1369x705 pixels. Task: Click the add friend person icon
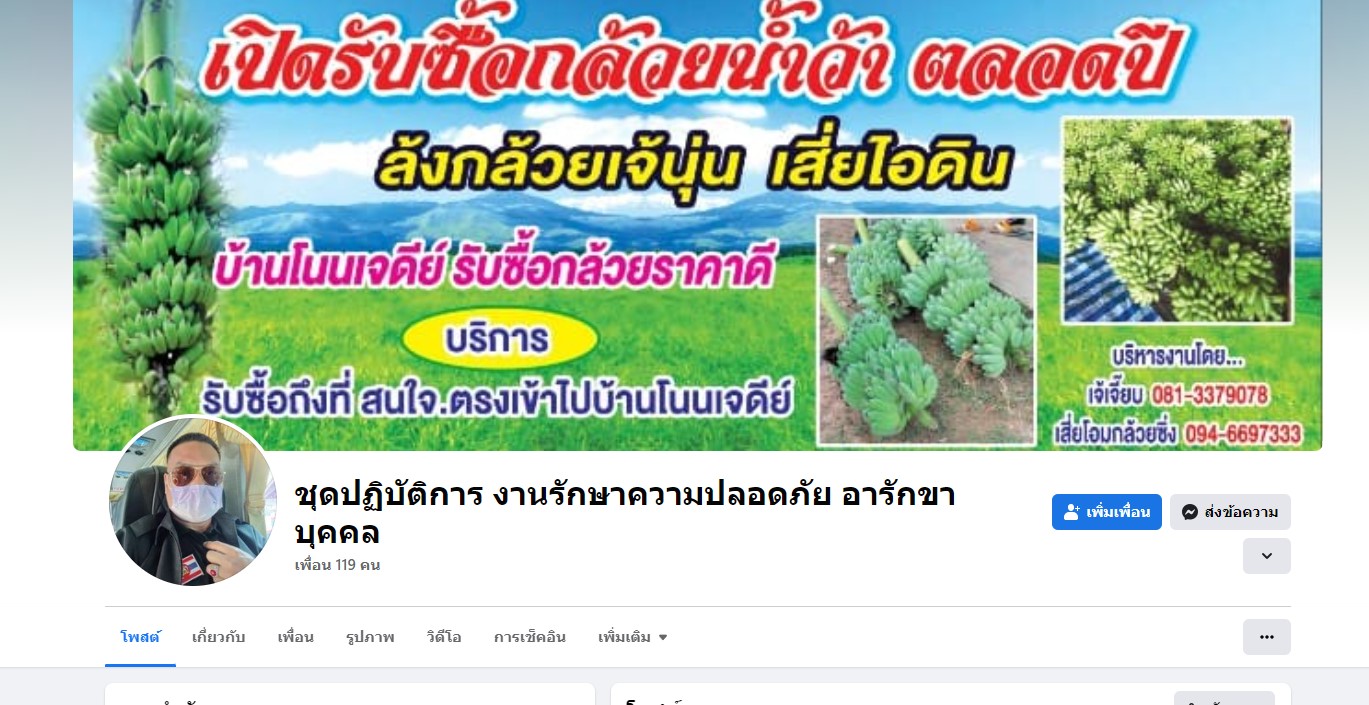(x=1072, y=512)
